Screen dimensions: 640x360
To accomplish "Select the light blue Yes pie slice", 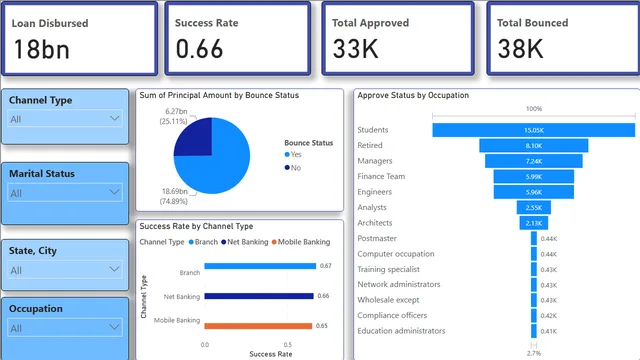I will [224, 167].
